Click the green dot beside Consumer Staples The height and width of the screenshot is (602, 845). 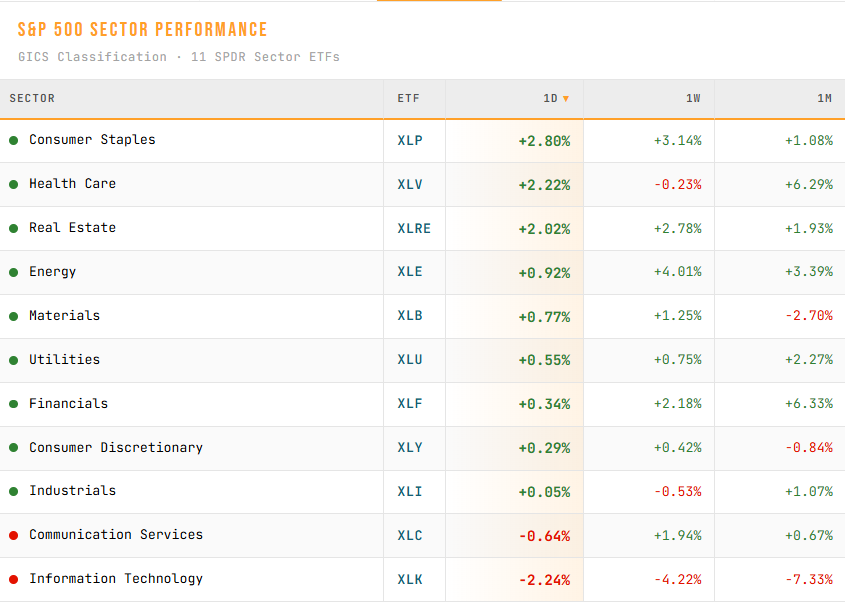click(13, 141)
